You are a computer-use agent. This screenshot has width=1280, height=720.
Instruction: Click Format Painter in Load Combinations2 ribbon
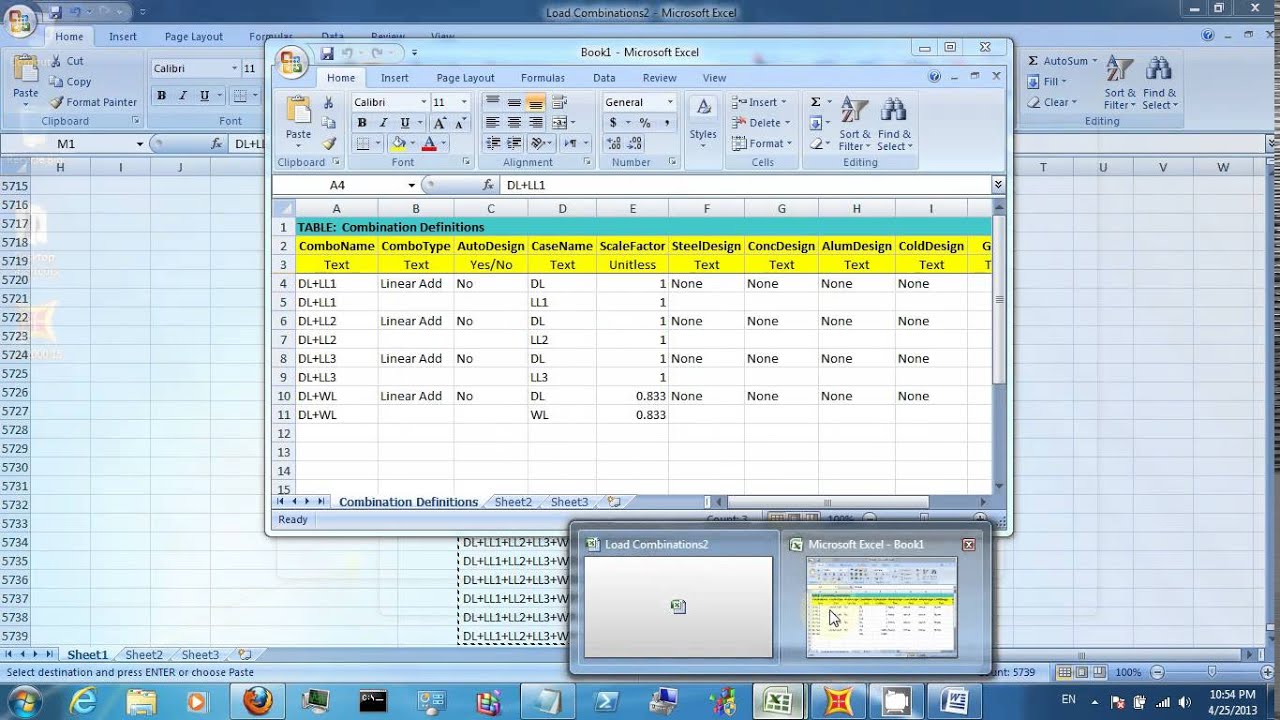(92, 102)
